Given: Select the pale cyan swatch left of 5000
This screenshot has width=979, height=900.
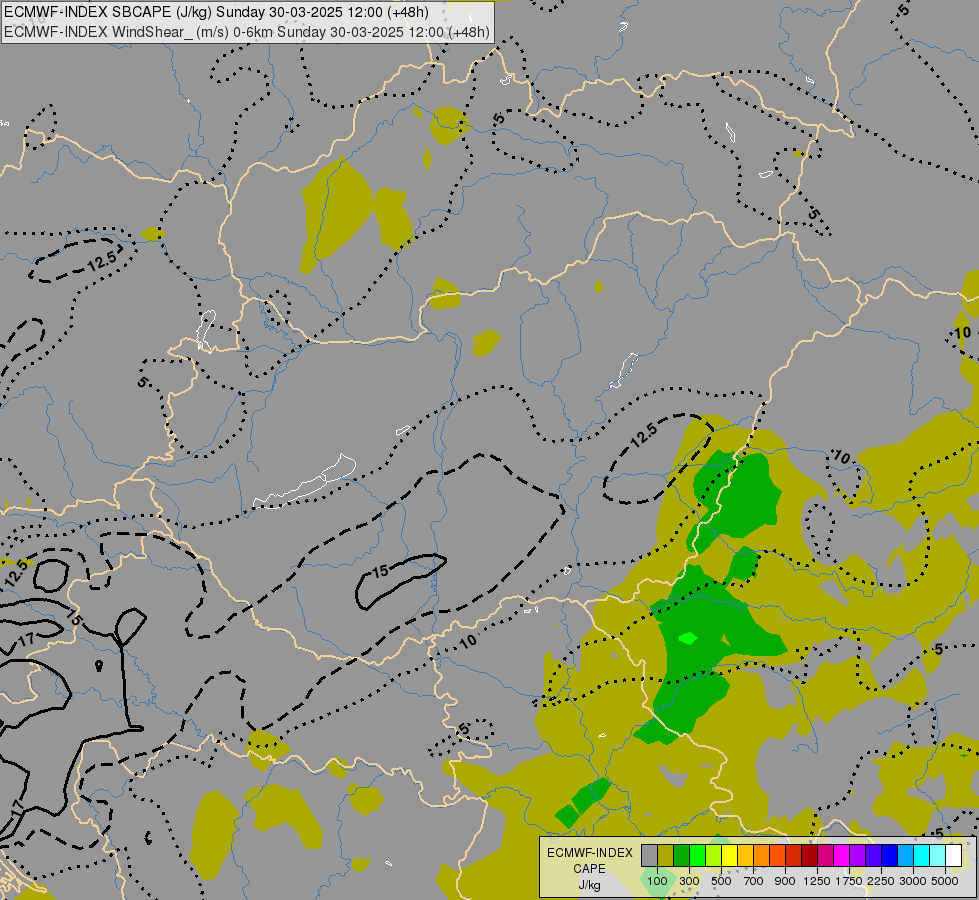Looking at the screenshot, I should click(x=938, y=856).
